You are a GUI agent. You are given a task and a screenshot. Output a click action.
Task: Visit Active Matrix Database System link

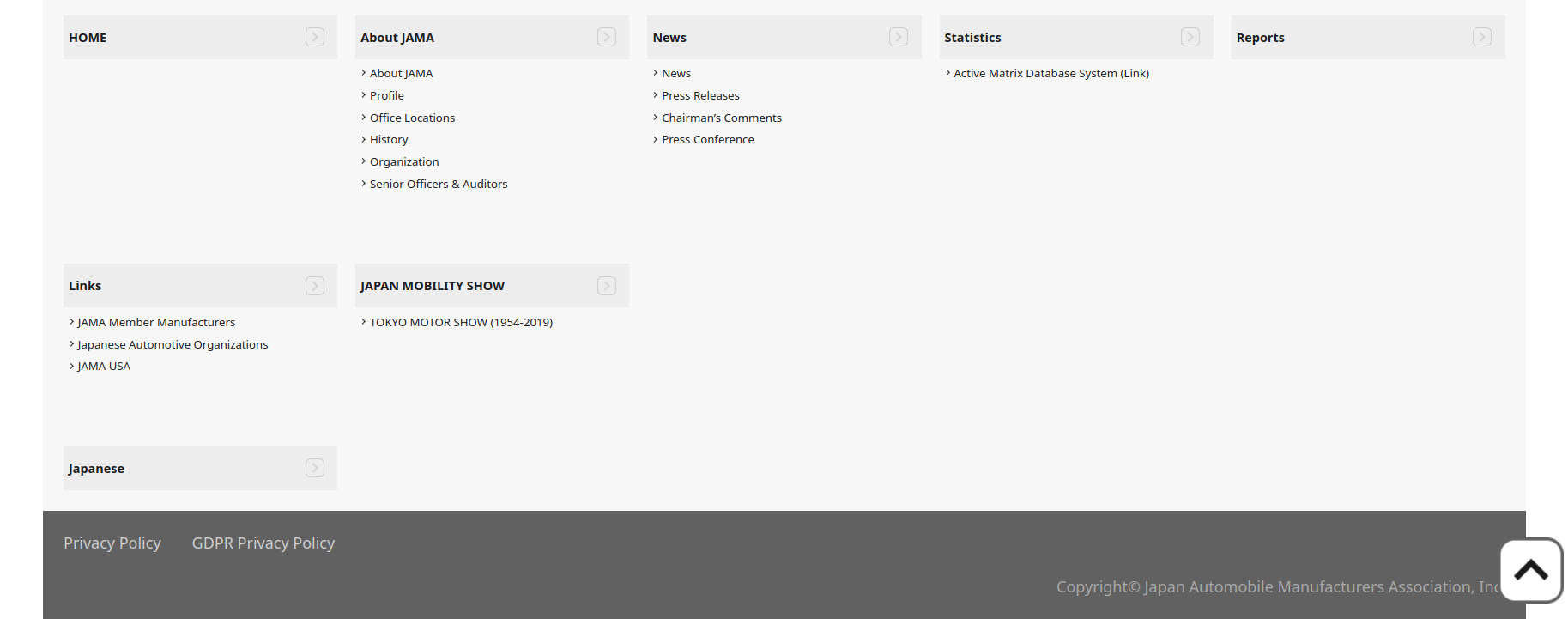1051,73
